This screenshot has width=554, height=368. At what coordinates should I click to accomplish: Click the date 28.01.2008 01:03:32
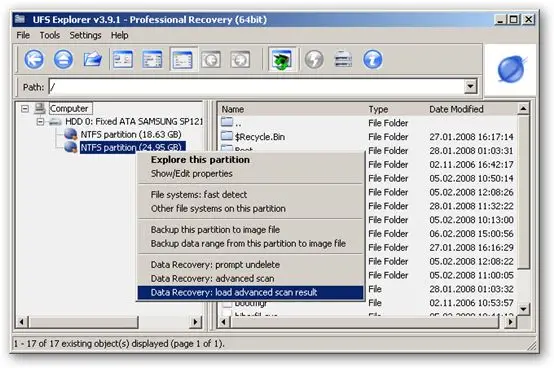click(x=471, y=289)
